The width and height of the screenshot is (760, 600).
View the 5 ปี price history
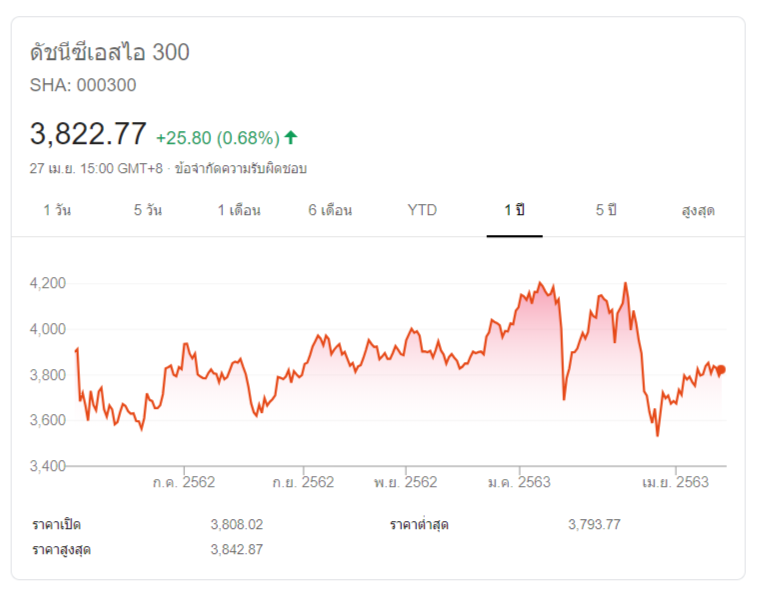606,210
